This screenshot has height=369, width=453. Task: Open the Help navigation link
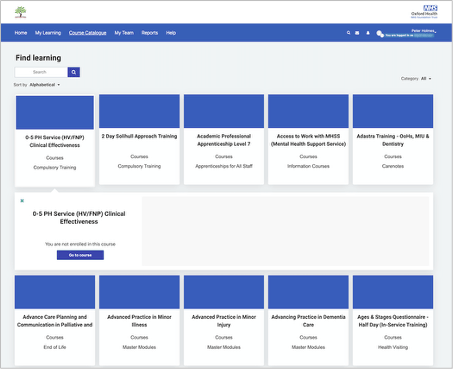[171, 33]
